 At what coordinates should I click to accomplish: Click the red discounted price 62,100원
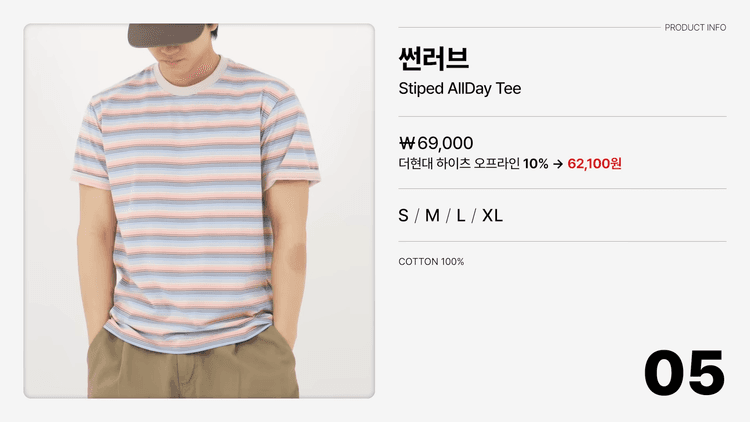(x=594, y=164)
